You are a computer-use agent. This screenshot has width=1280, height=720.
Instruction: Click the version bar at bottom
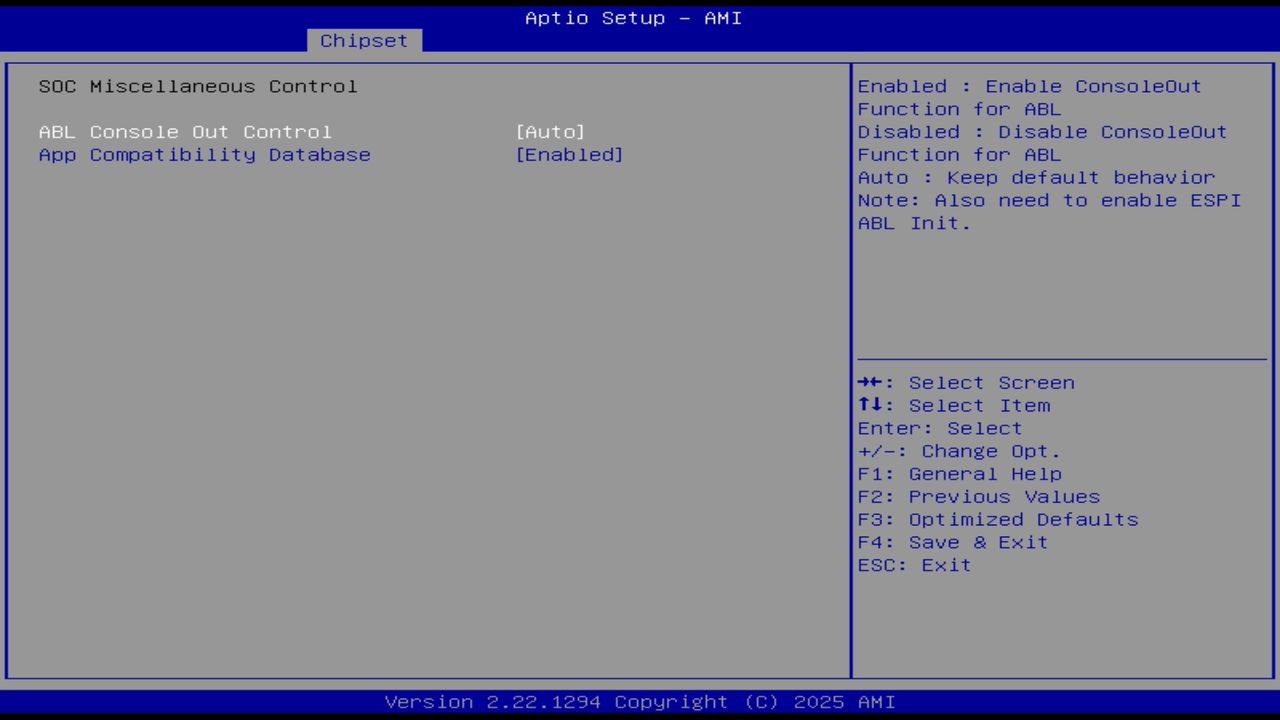[x=633, y=701]
